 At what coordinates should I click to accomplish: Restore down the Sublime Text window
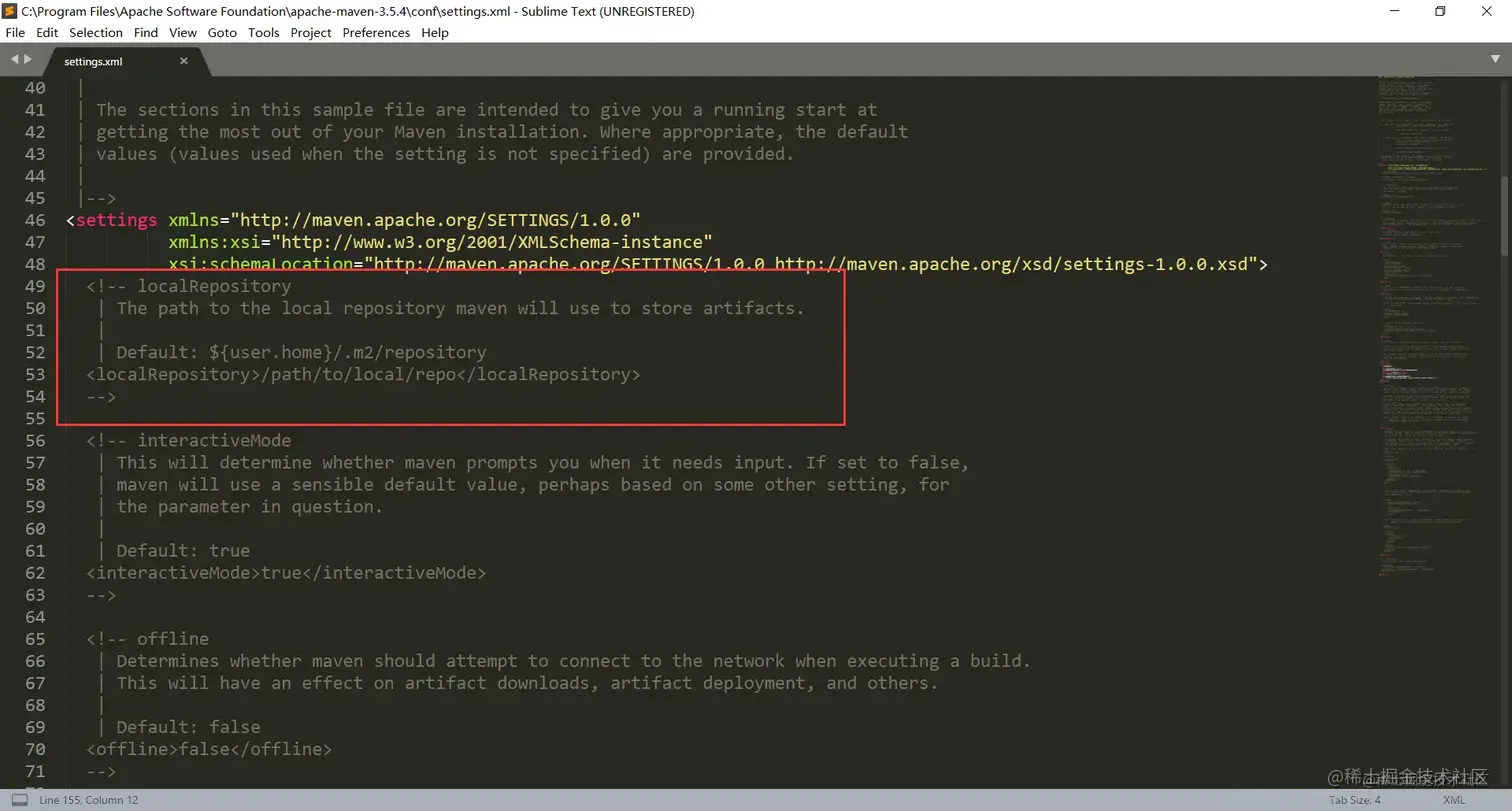tap(1440, 11)
